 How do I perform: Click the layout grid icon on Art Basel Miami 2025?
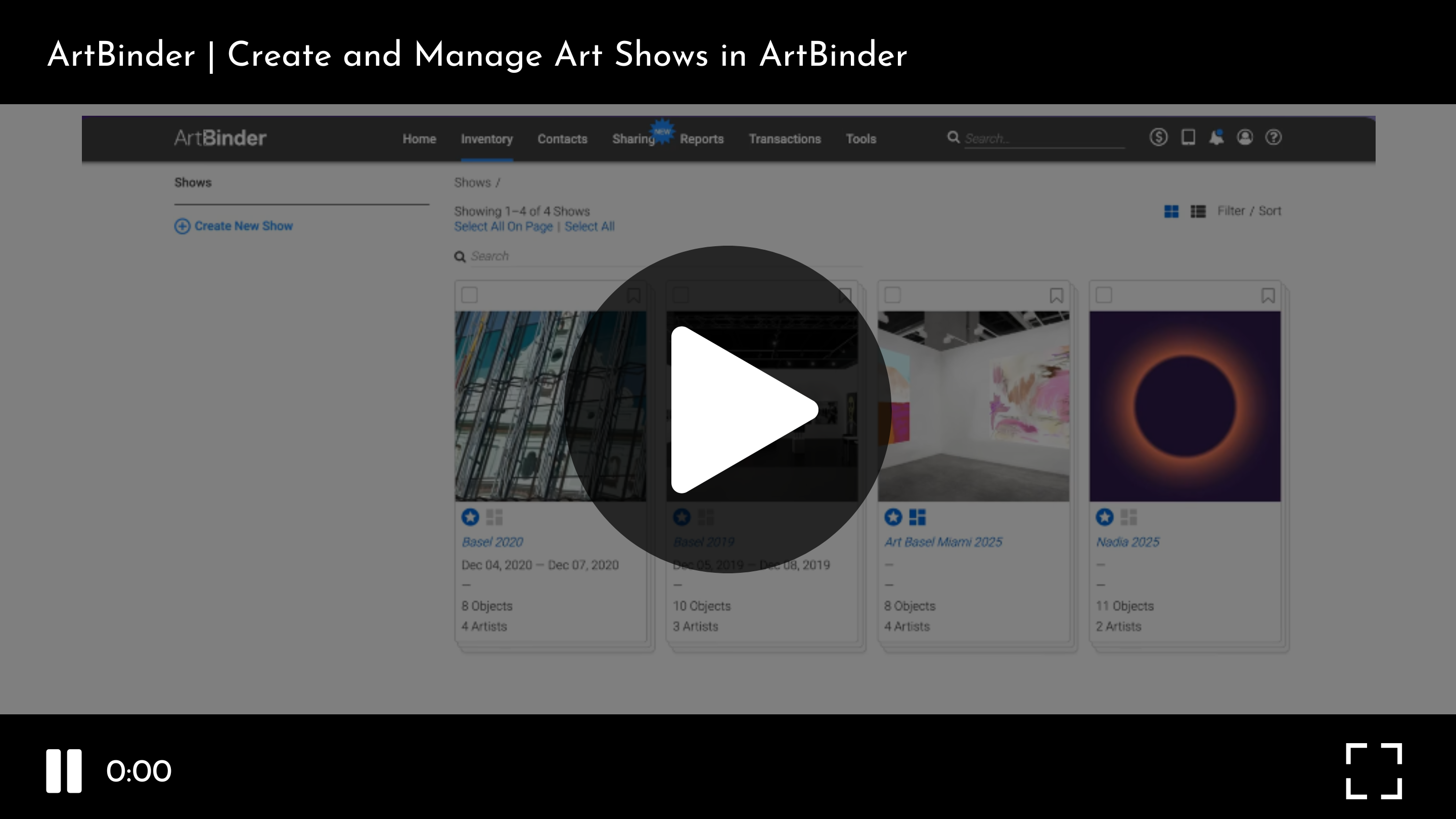click(x=918, y=517)
